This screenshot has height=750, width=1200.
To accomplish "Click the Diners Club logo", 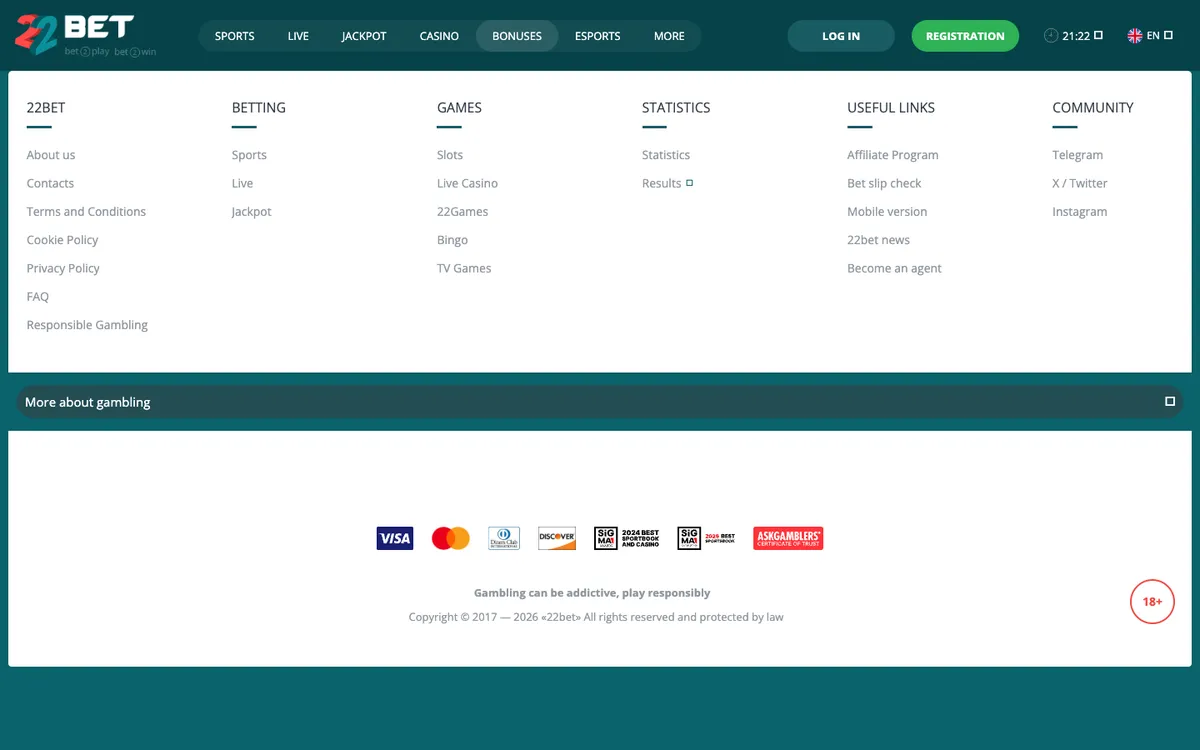I will pos(504,539).
